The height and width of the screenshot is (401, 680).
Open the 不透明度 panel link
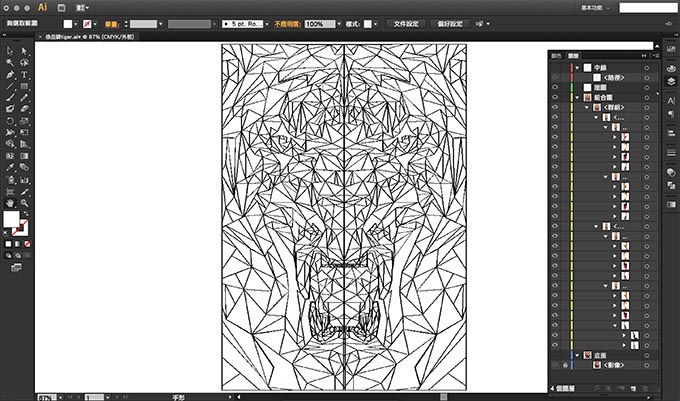(x=287, y=24)
